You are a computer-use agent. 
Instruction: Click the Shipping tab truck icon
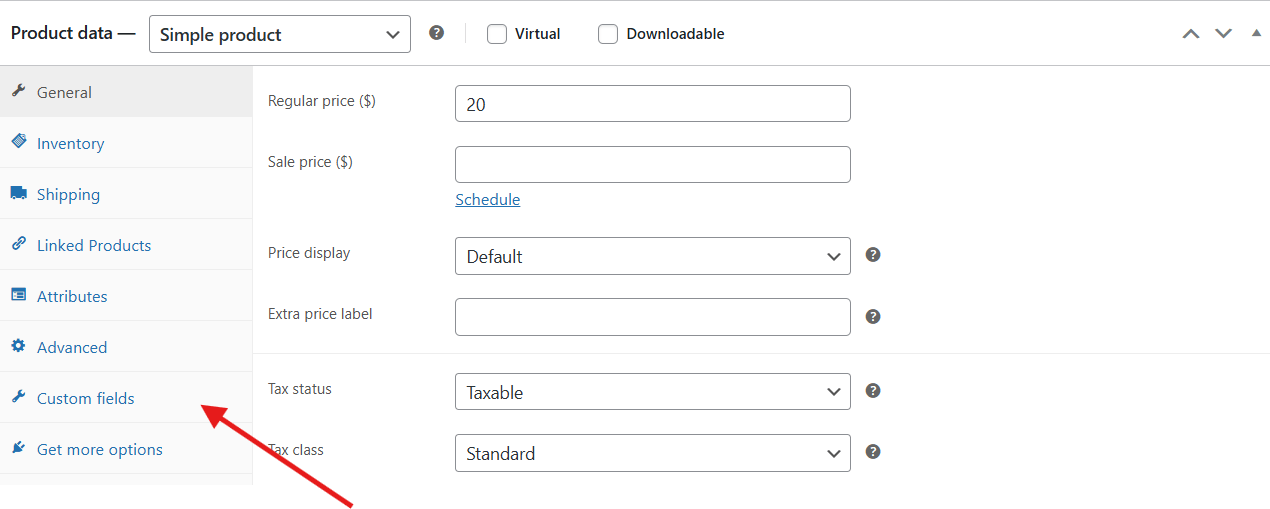[18, 193]
